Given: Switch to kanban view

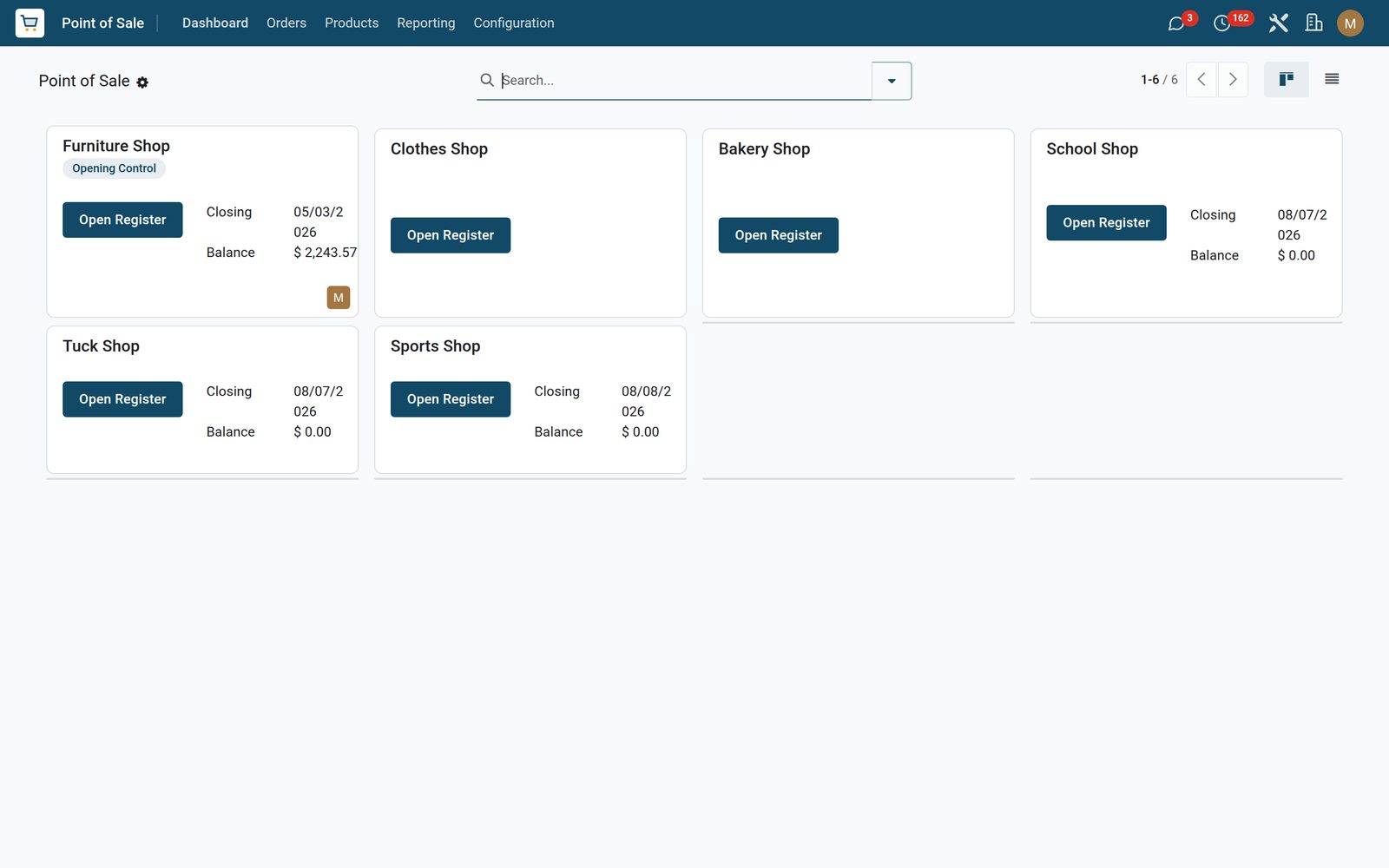Looking at the screenshot, I should [1286, 80].
